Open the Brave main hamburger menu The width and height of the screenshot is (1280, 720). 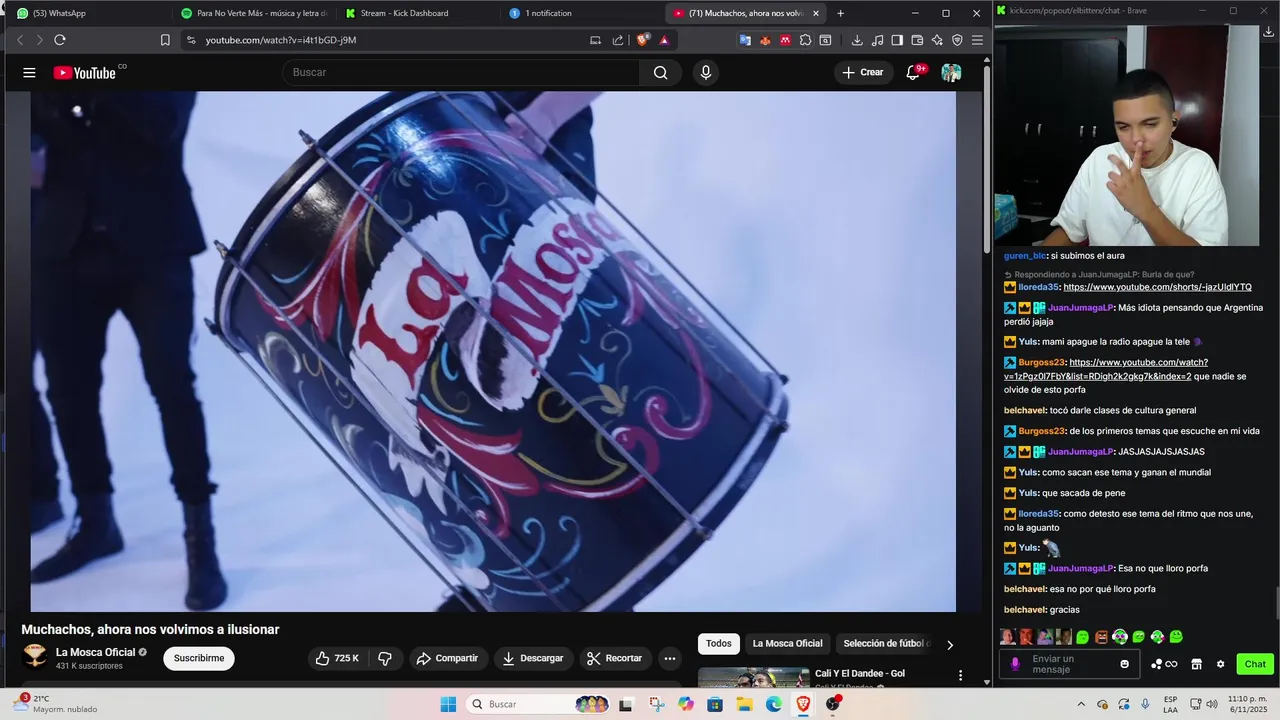coord(977,40)
